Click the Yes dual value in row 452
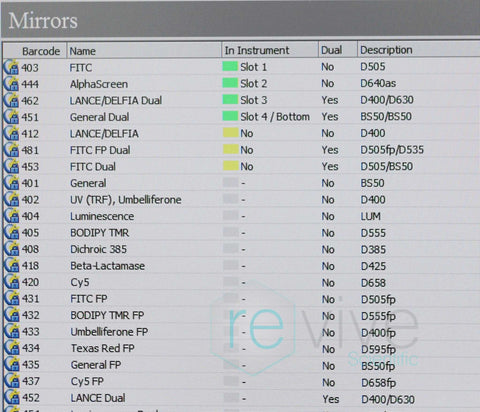Screen dimensions: 480x412 tap(330, 399)
